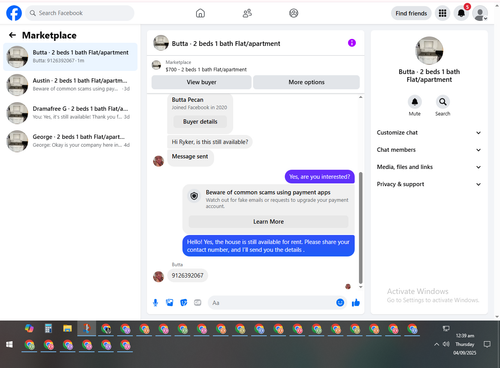Click the chat header title Butta listing
The width and height of the screenshot is (500, 368).
tap(226, 43)
